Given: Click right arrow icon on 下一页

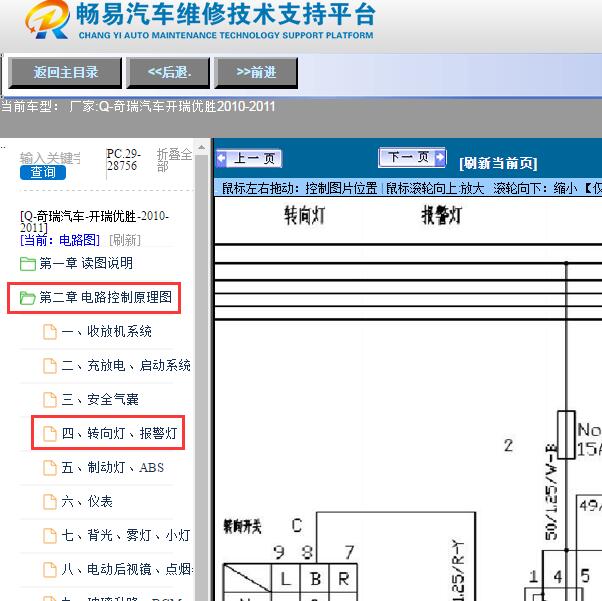Looking at the screenshot, I should (440, 157).
